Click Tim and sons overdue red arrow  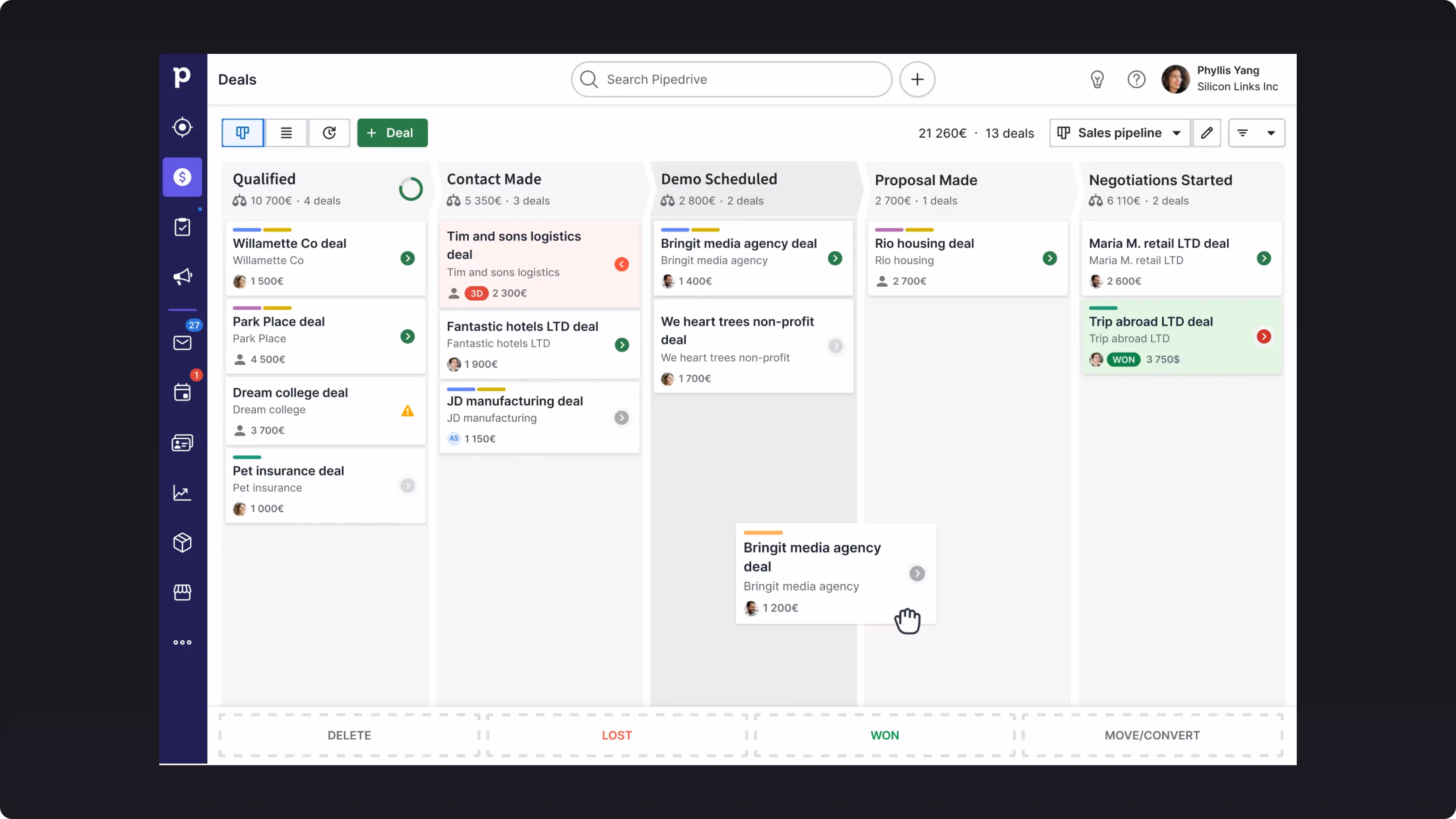[x=622, y=264]
